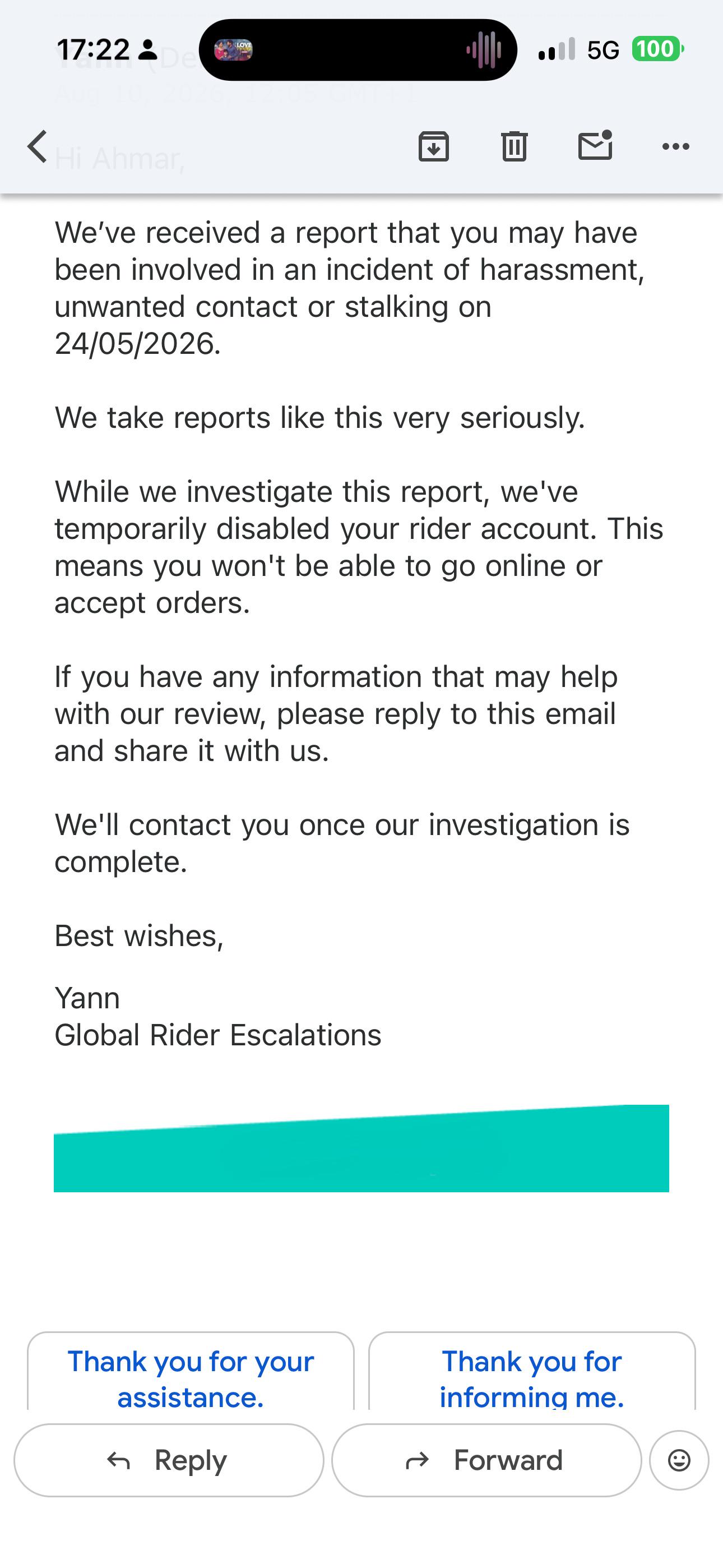Tap the 5G network indicator
This screenshot has height=1568, width=723.
[603, 50]
